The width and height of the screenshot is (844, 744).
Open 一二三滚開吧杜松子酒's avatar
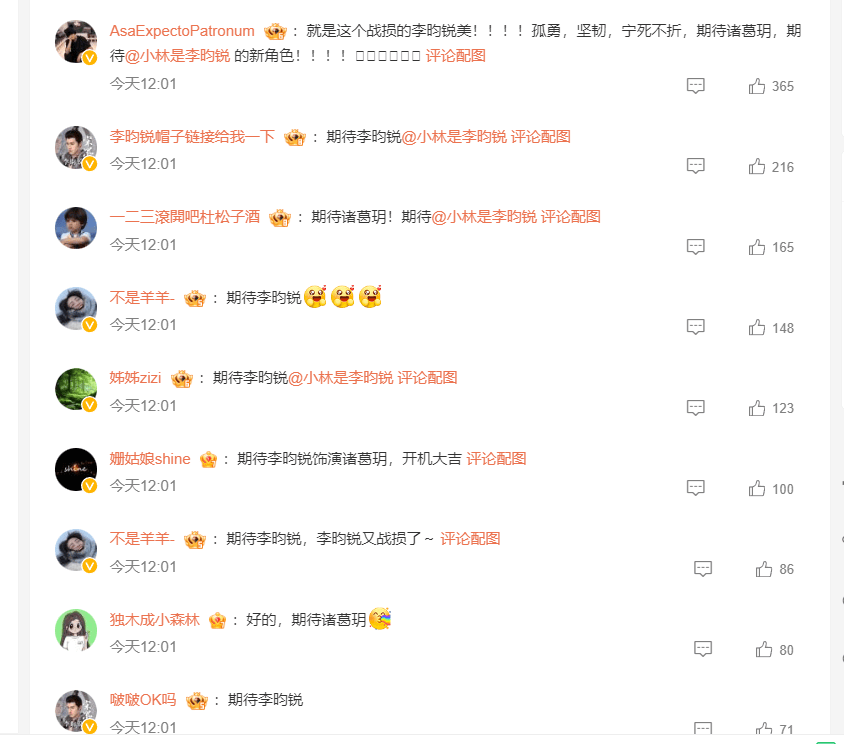point(76,228)
